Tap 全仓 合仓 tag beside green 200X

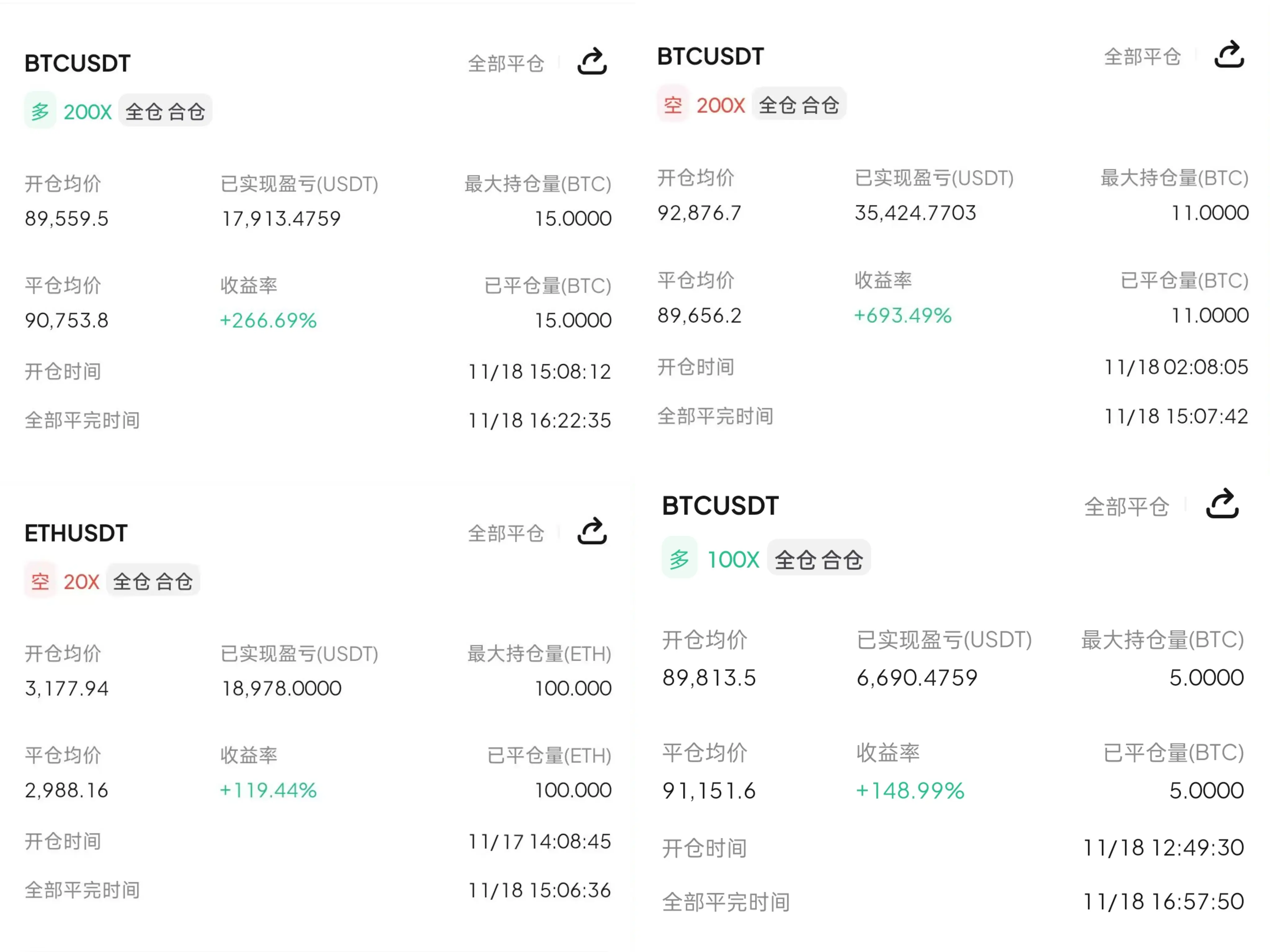[165, 111]
